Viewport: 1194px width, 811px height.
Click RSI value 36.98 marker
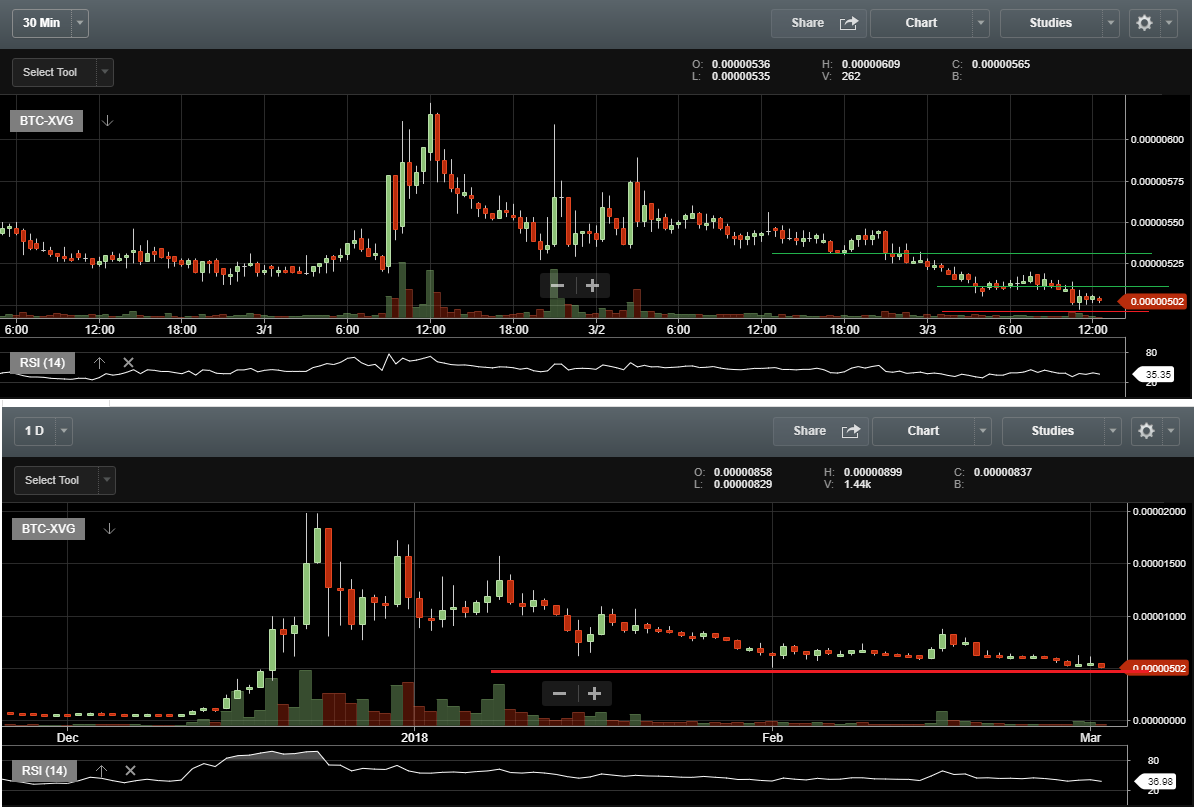click(1156, 781)
